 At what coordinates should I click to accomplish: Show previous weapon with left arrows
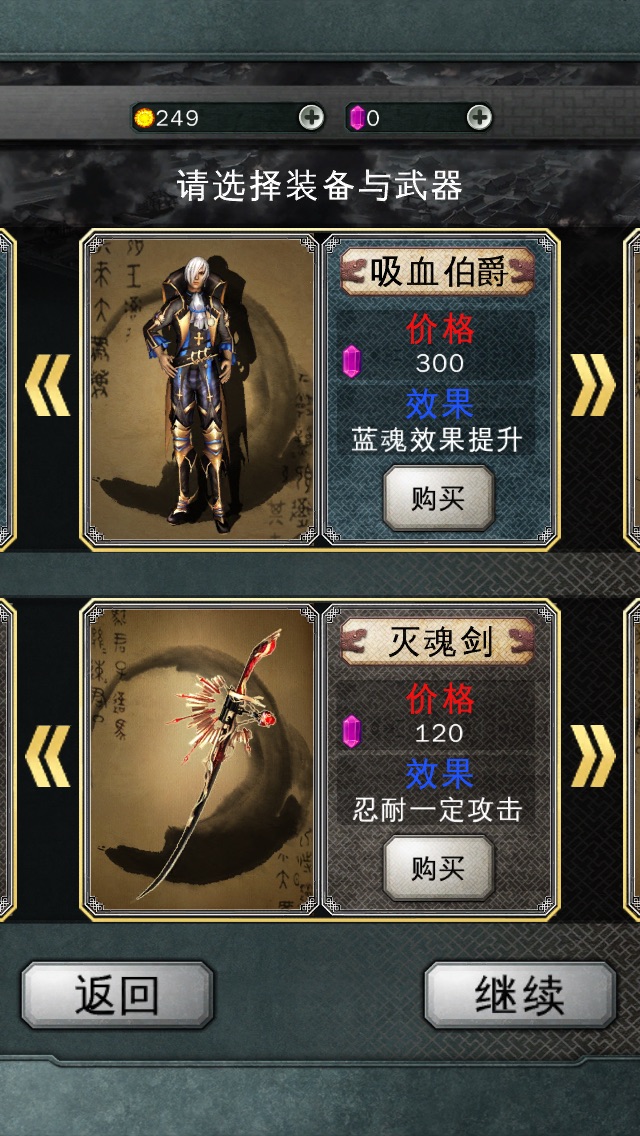[x=48, y=756]
